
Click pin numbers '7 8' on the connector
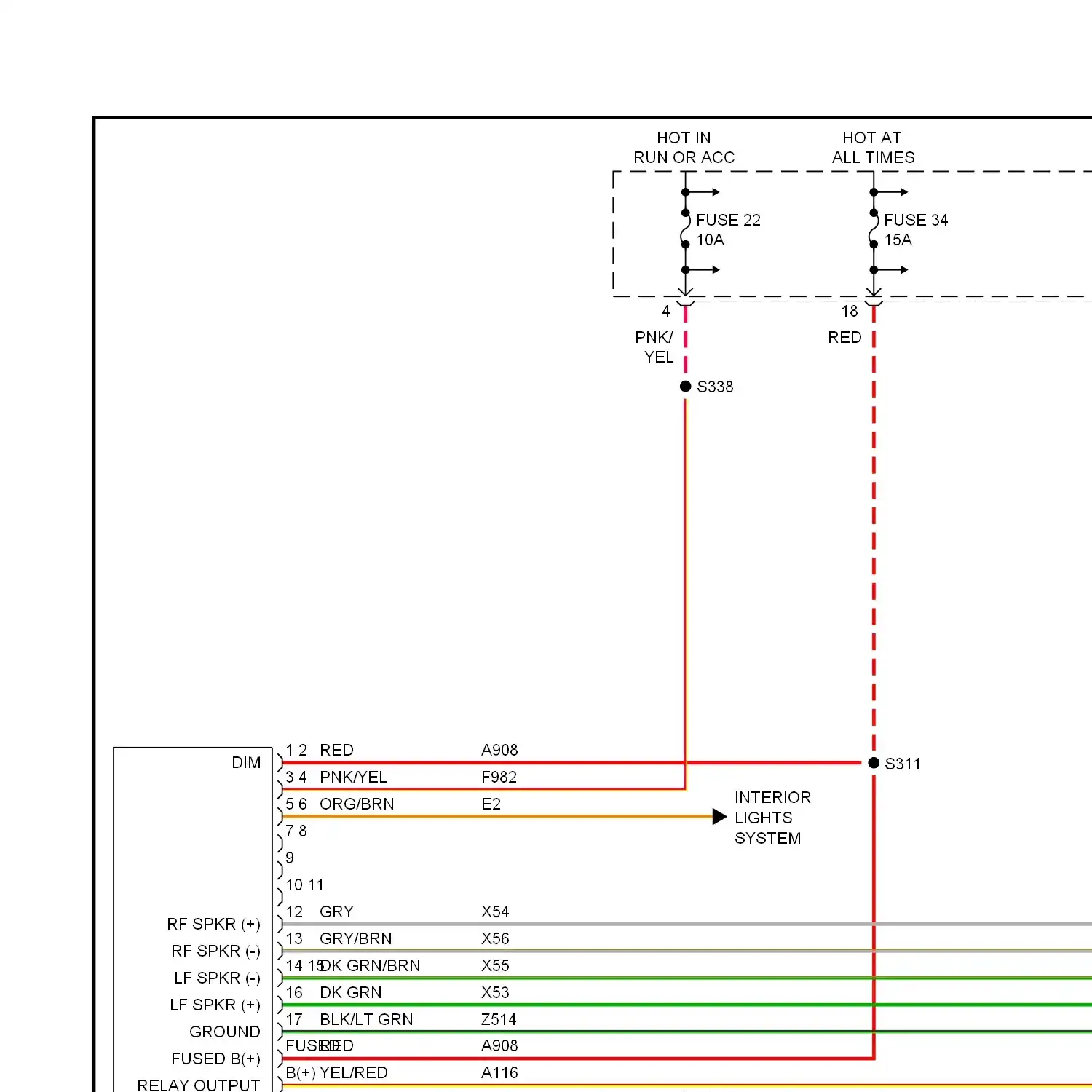pyautogui.click(x=296, y=831)
